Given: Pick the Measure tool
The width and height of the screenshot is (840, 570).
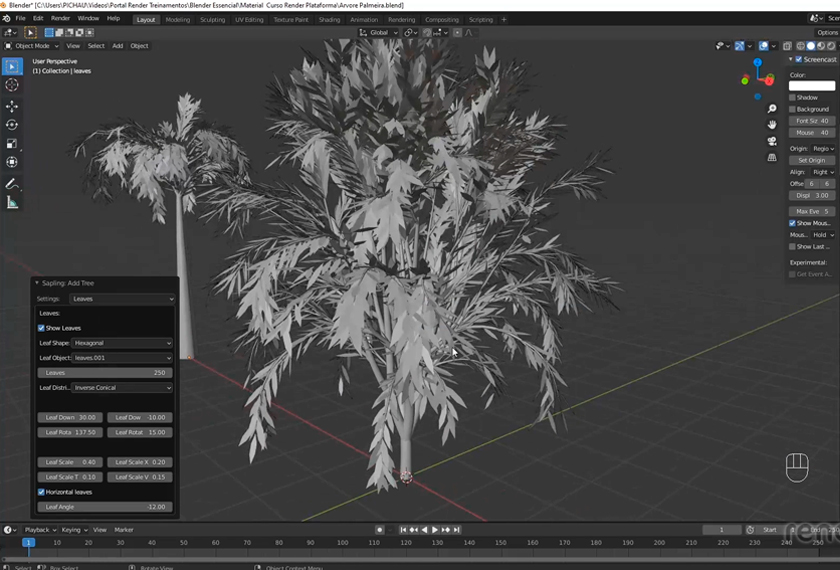Looking at the screenshot, I should point(12,203).
